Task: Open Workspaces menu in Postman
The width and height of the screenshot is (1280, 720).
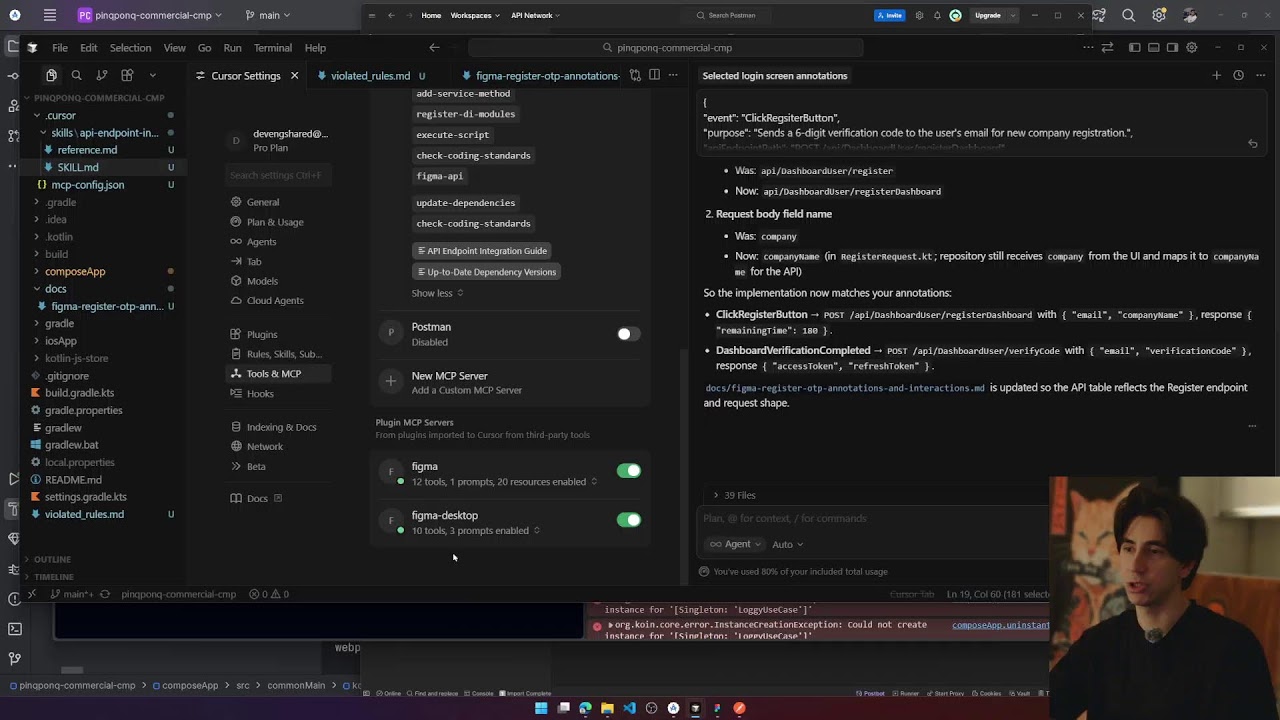Action: 474,15
